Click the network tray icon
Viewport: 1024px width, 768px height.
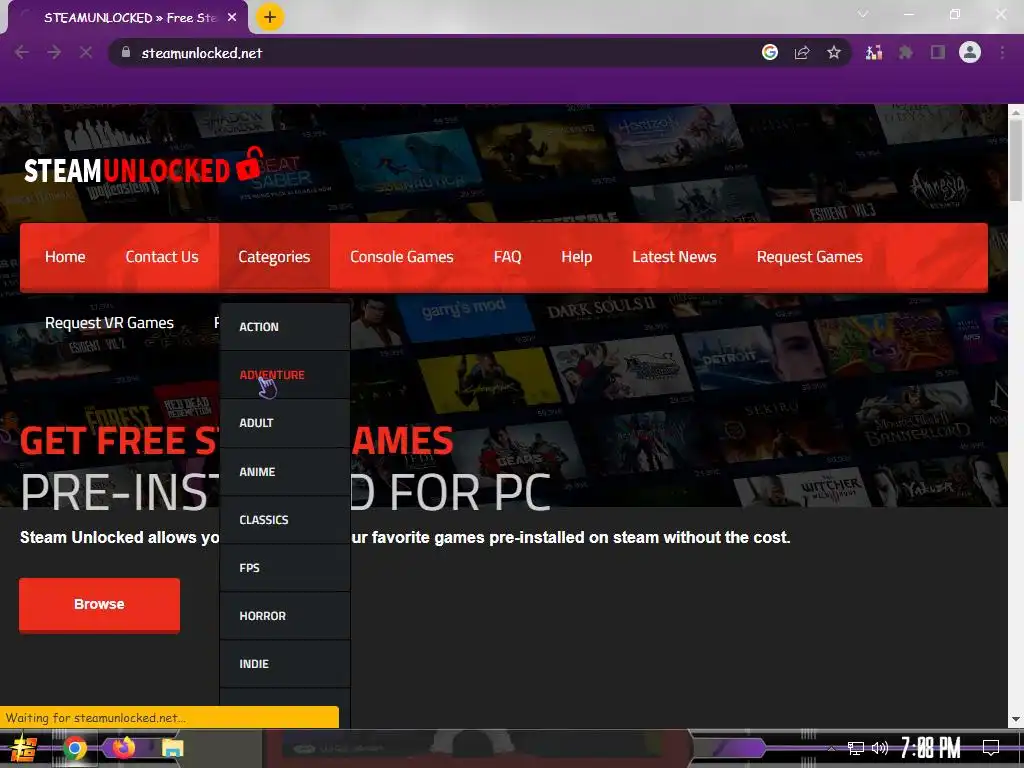(x=856, y=748)
